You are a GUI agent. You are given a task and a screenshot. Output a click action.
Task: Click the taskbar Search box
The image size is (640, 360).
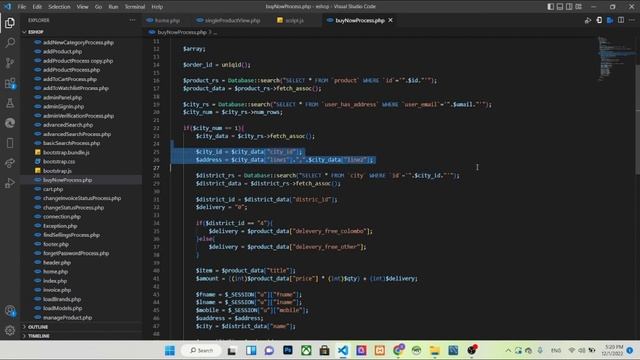pyautogui.click(x=202, y=350)
